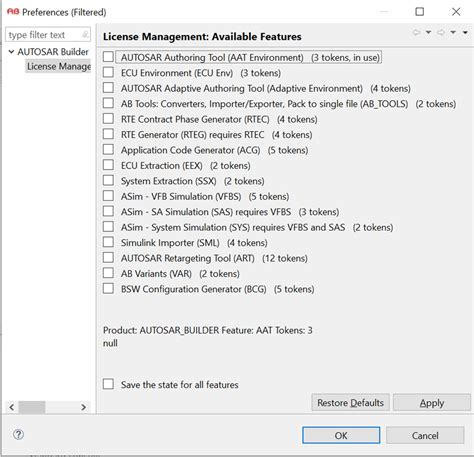Enable AB Variants (VAR) checkbox
This screenshot has width=474, height=457.
[108, 273]
